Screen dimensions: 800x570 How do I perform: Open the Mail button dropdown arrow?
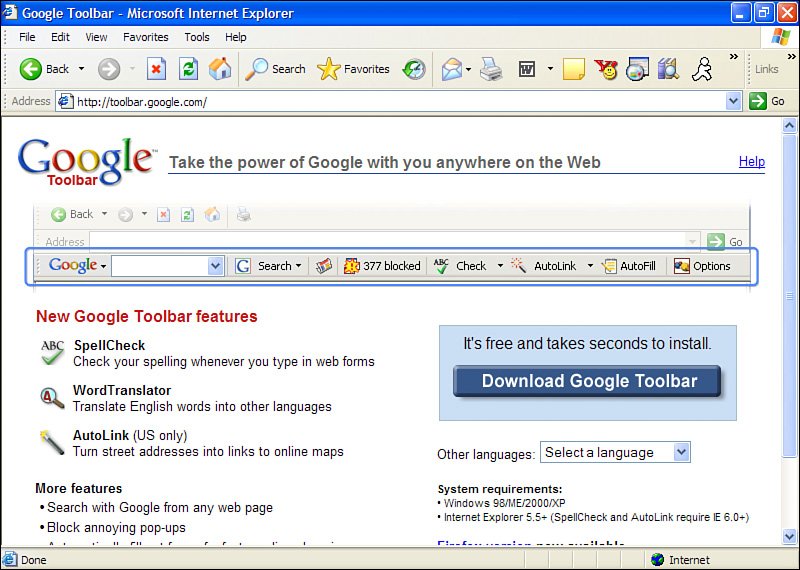[x=468, y=69]
